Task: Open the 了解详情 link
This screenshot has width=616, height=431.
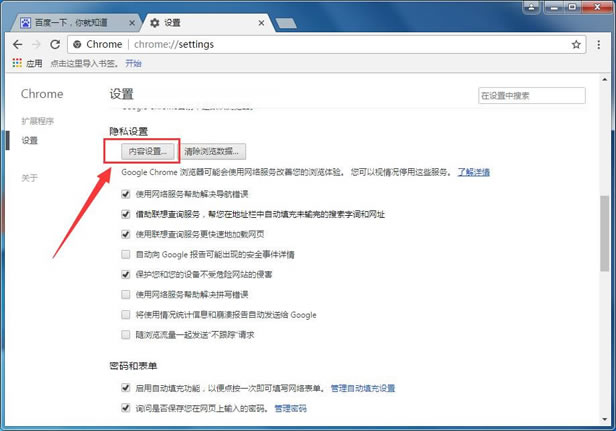Action: [x=474, y=172]
